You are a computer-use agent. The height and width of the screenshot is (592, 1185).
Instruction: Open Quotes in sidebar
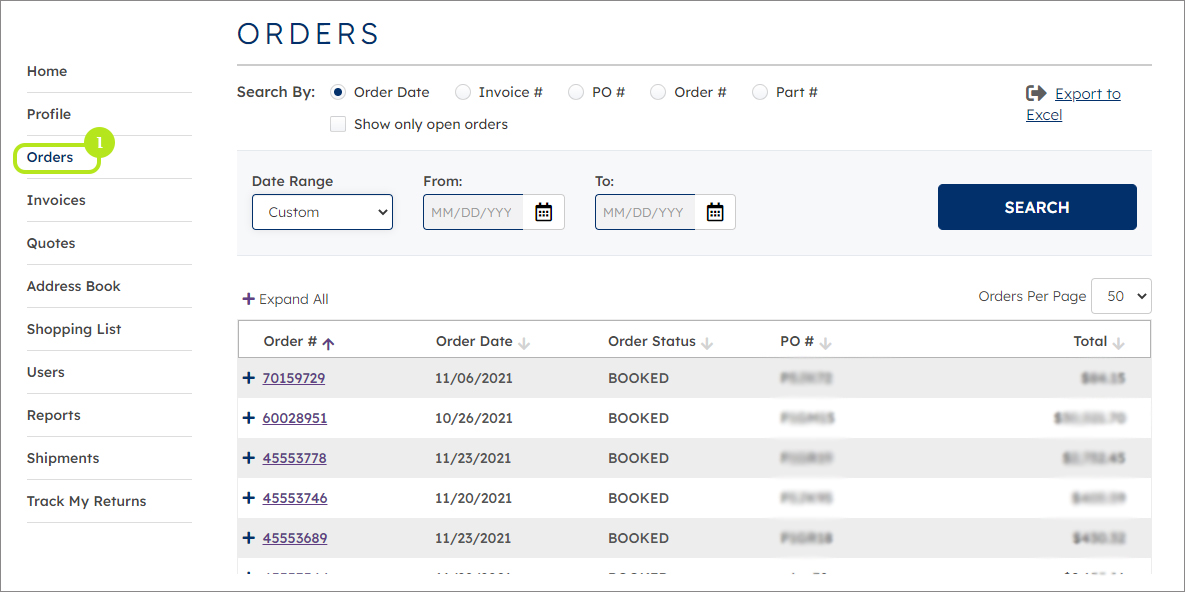[x=51, y=243]
